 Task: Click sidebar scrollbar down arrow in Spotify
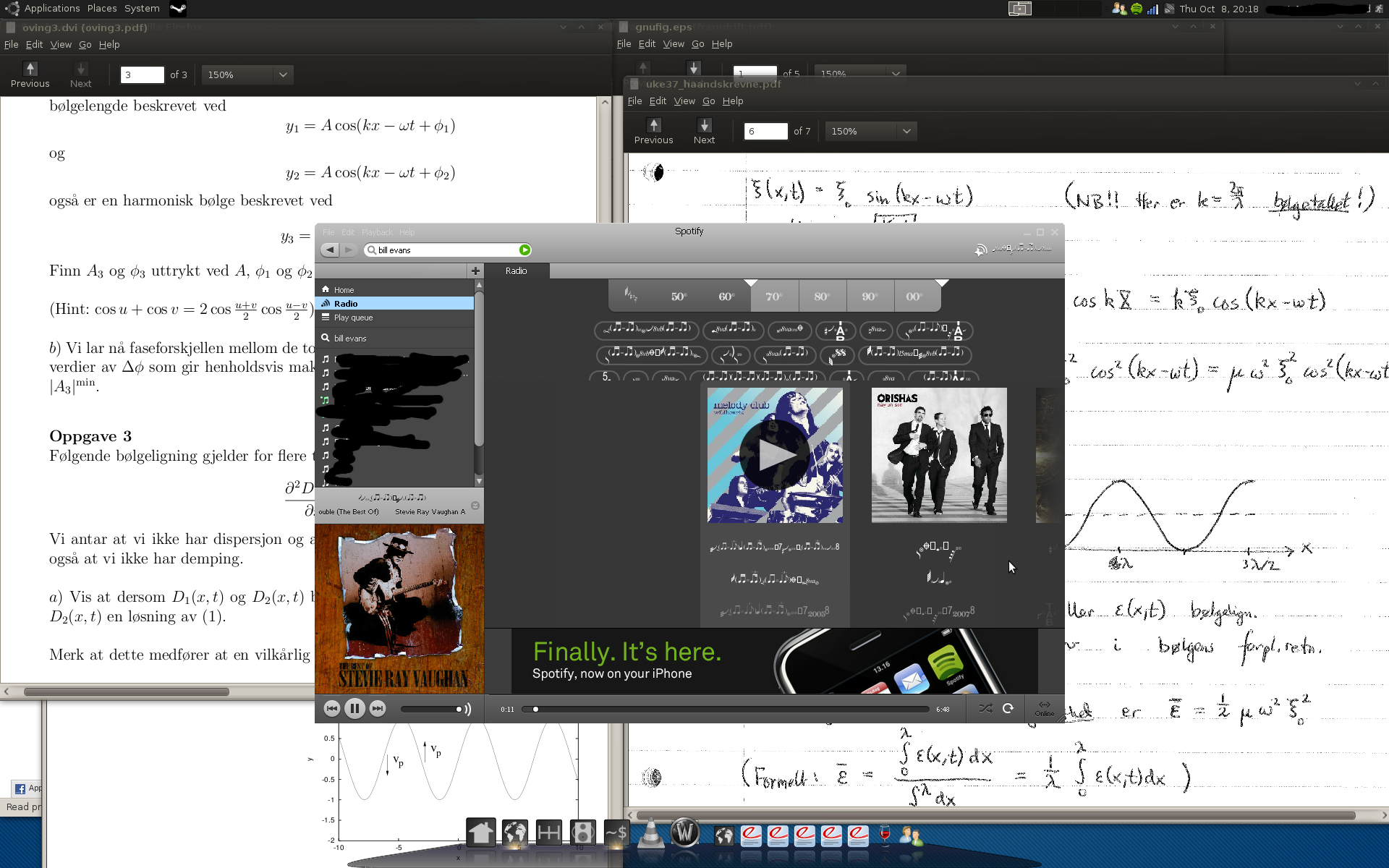479,481
